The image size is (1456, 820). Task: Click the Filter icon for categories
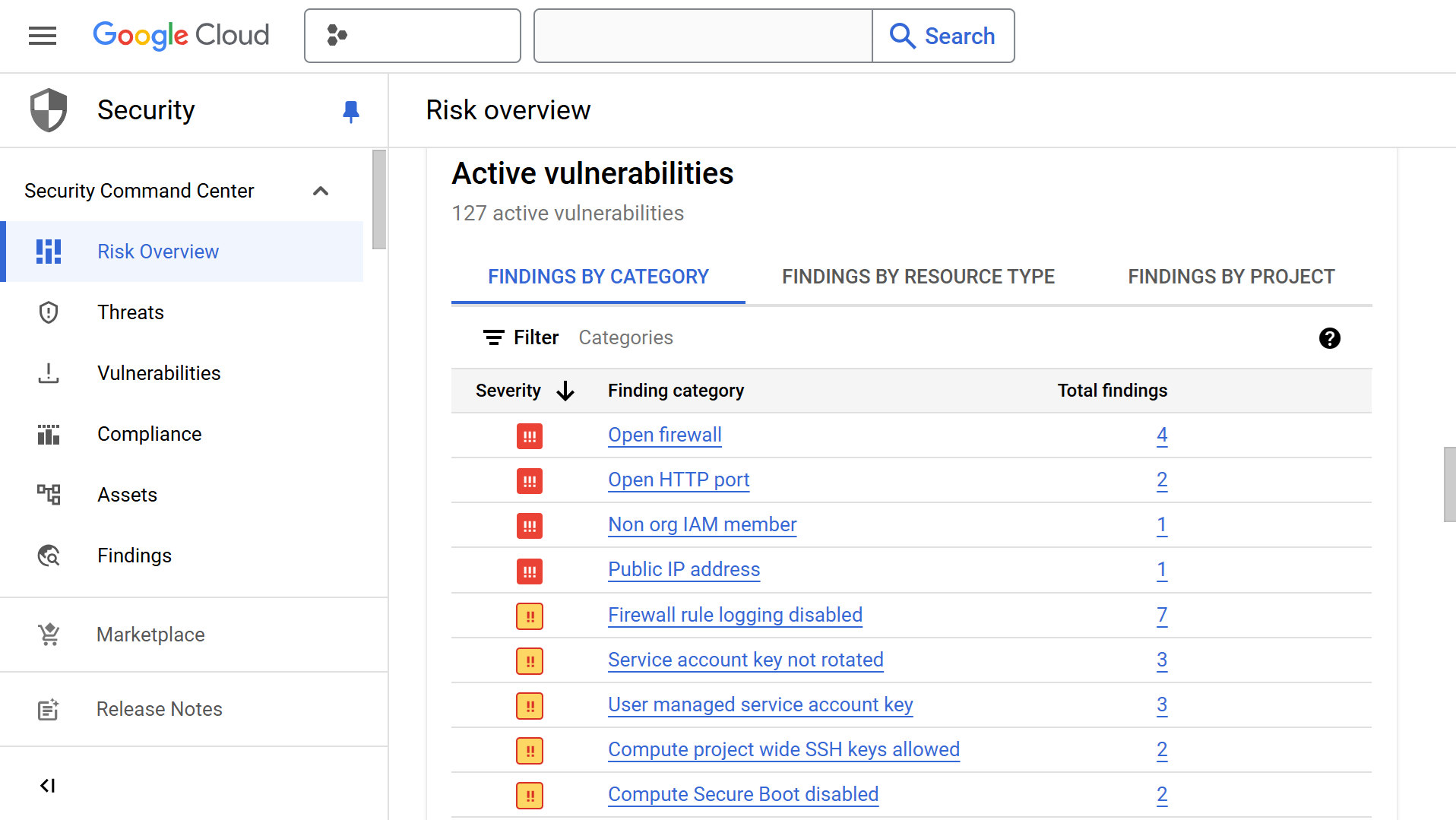[x=494, y=337]
